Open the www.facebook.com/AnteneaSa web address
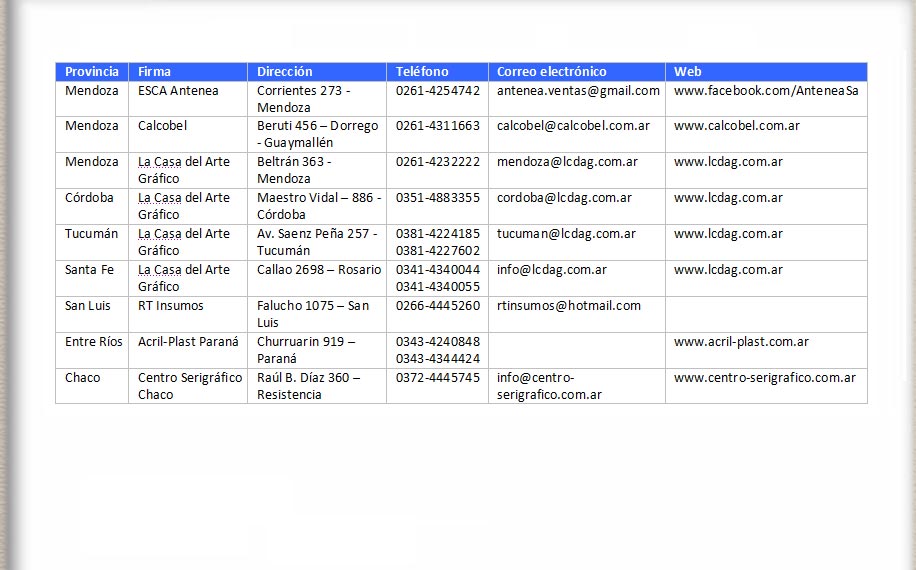916x570 pixels. (x=765, y=91)
